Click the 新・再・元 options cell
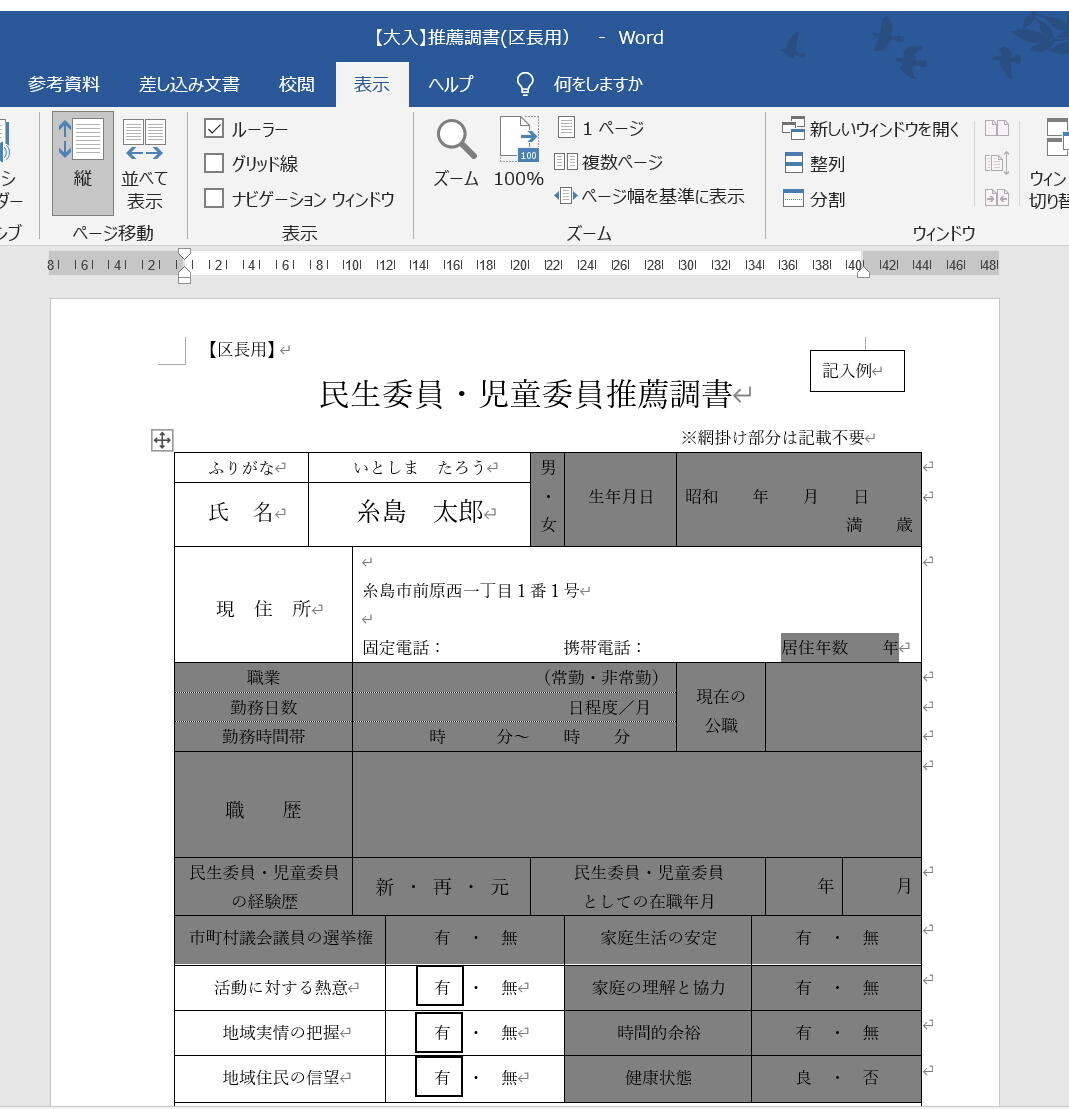This screenshot has width=1069, height=1109. point(441,887)
